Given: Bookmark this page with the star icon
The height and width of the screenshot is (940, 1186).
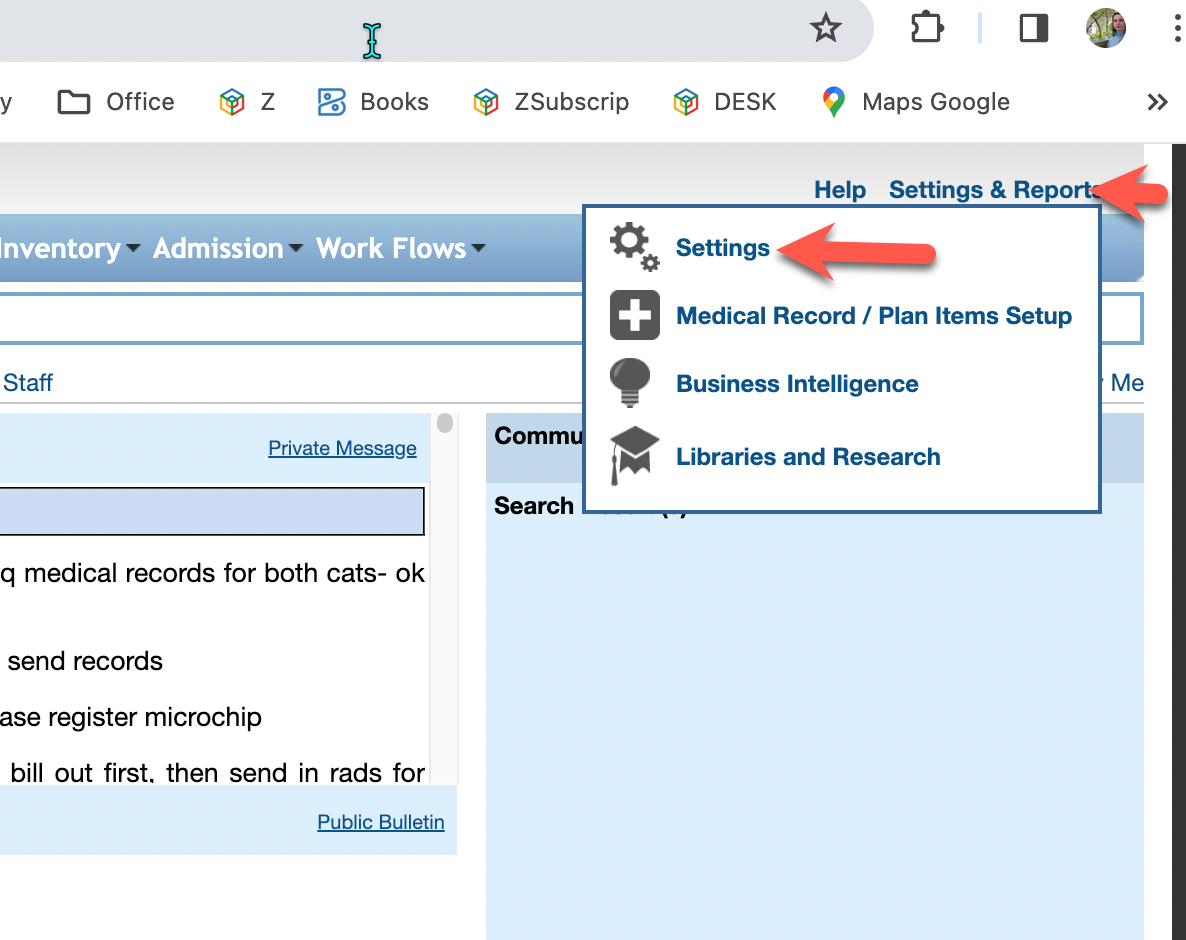Looking at the screenshot, I should 825,29.
